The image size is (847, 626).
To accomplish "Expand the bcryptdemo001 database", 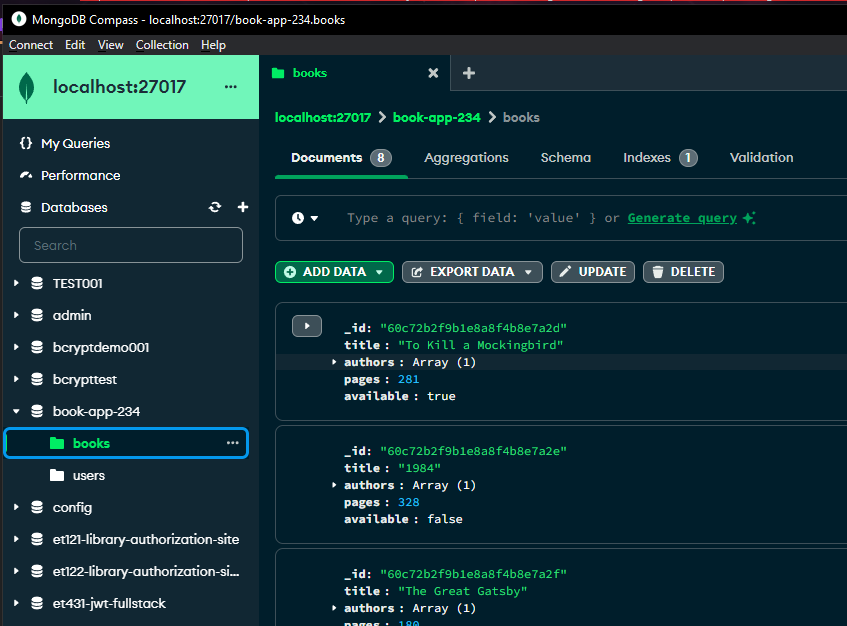I will (16, 347).
